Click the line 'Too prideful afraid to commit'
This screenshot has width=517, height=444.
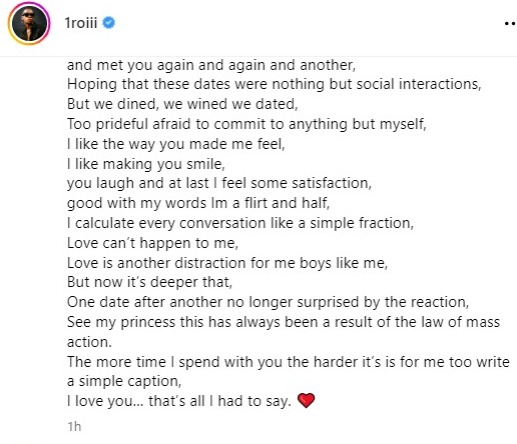[247, 124]
